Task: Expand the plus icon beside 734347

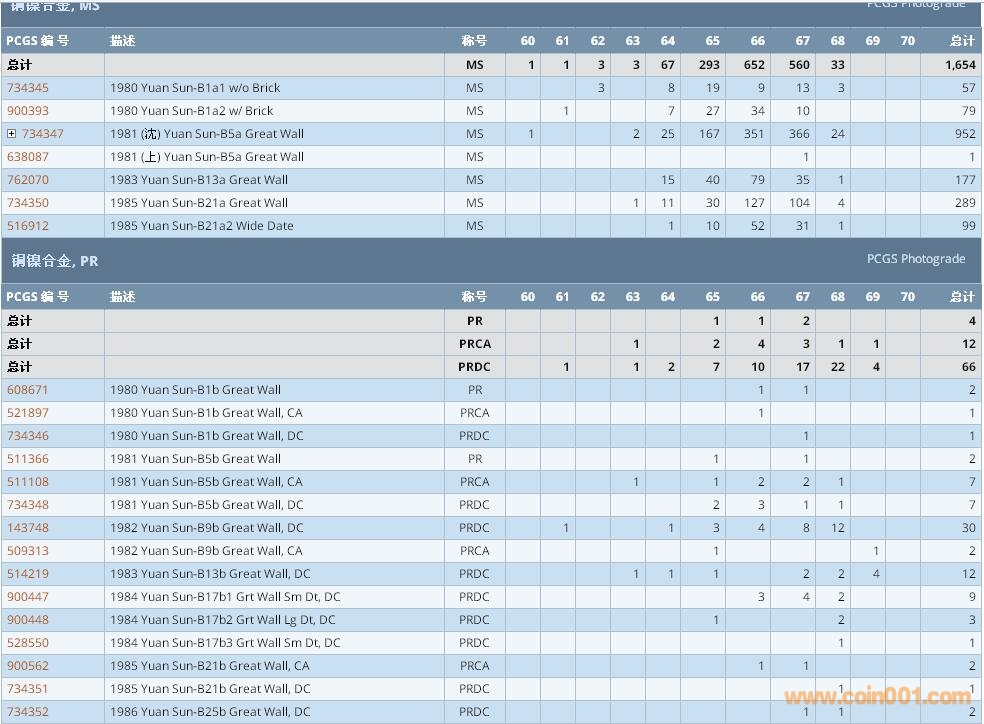Action: (x=11, y=134)
